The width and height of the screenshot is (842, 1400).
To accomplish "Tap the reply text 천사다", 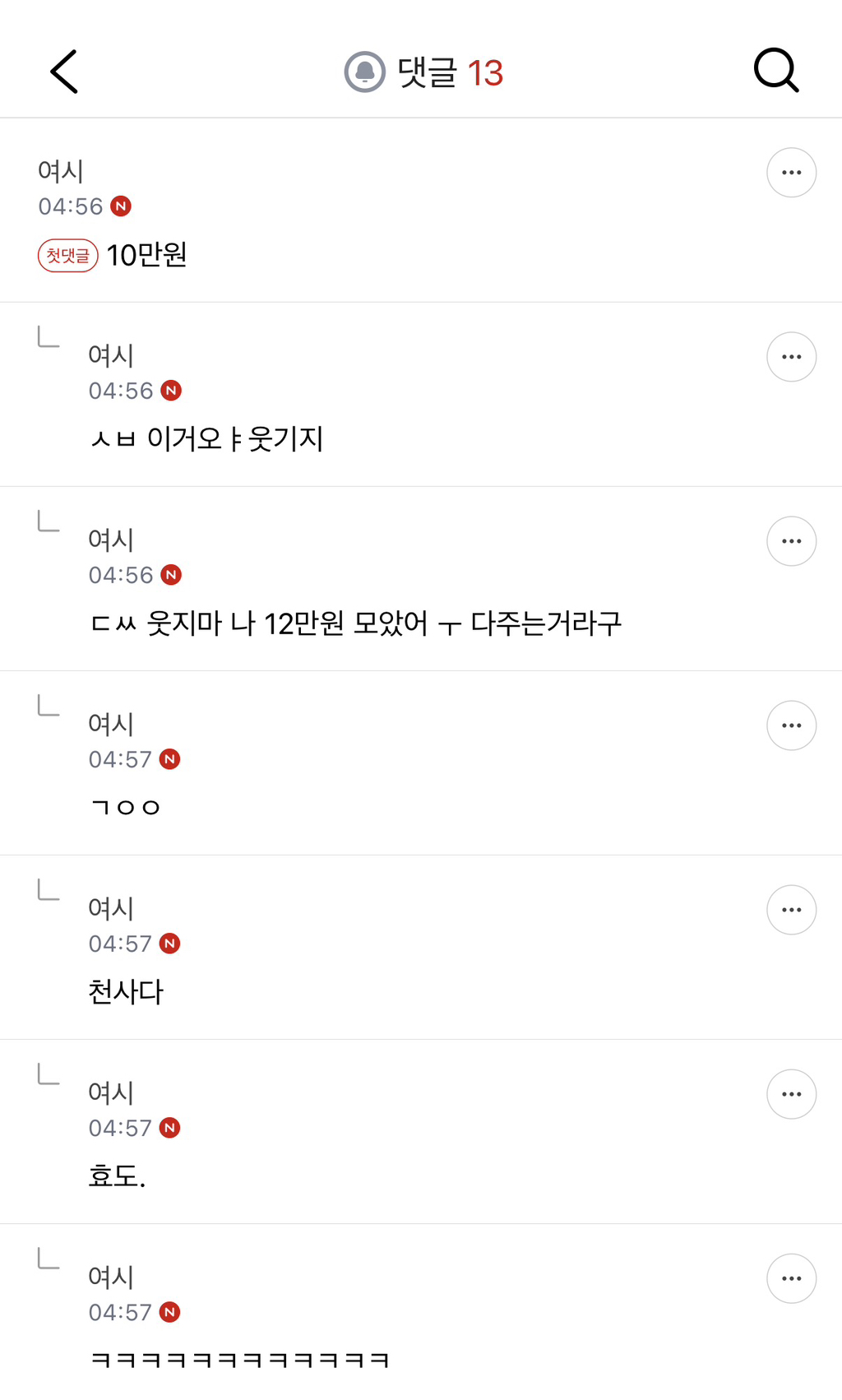I will point(126,992).
